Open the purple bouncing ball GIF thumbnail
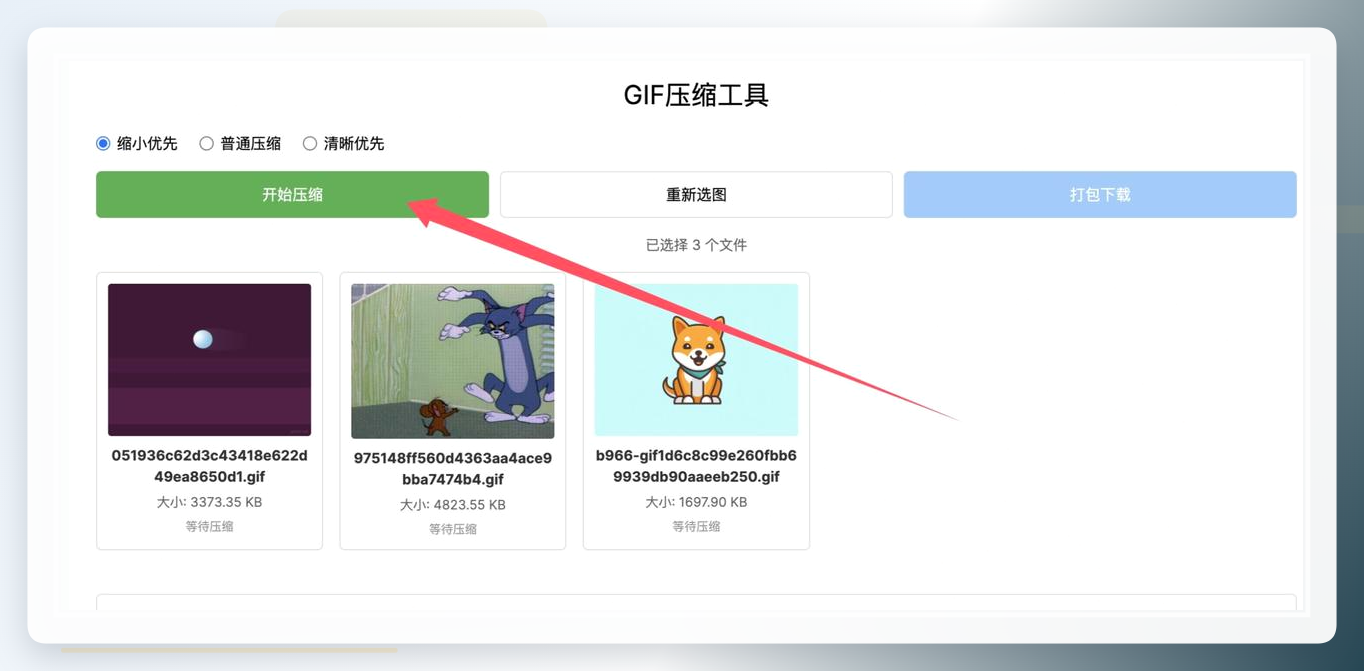1364x671 pixels. pyautogui.click(x=209, y=360)
